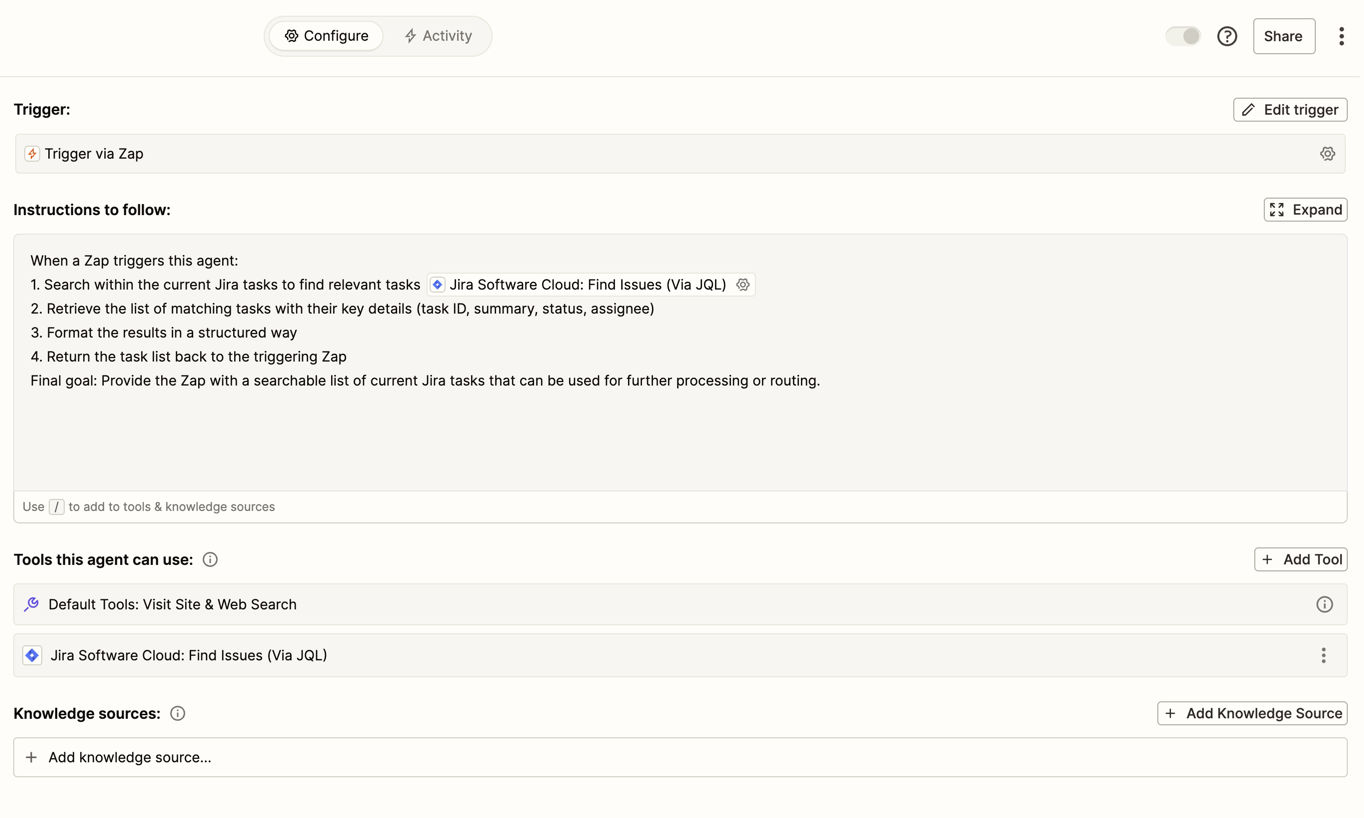The width and height of the screenshot is (1364, 818).
Task: Select the Configure tab
Action: pos(326,36)
